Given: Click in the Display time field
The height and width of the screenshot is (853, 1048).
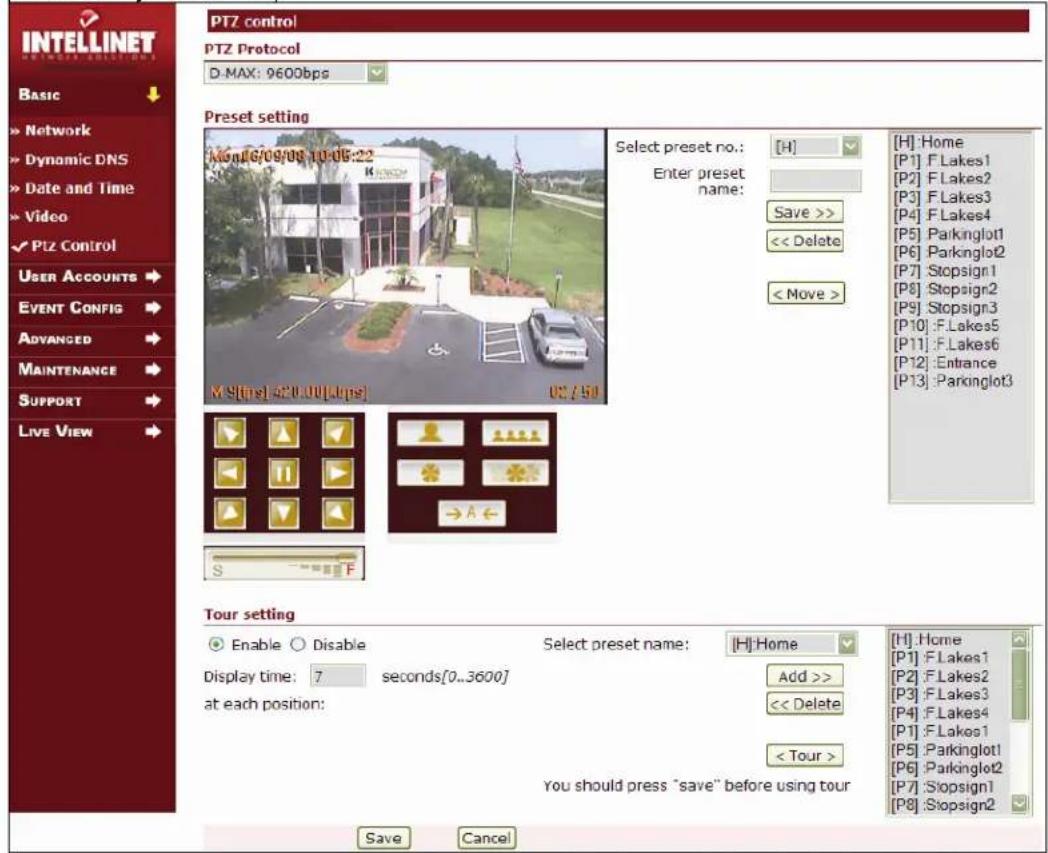Looking at the screenshot, I should click(338, 677).
